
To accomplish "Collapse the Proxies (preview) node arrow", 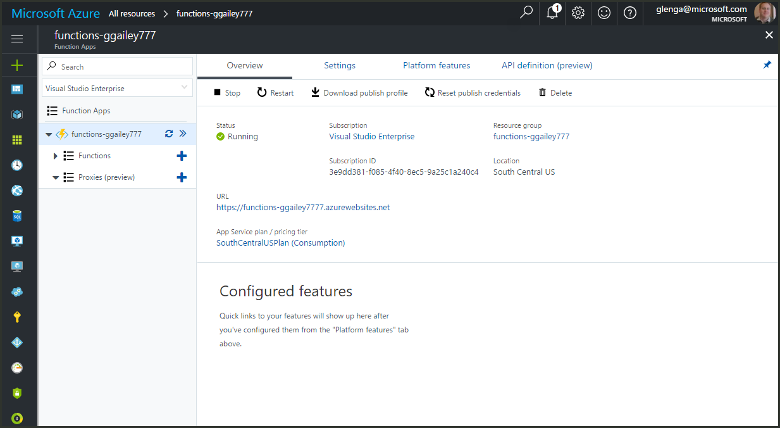I will (56, 178).
